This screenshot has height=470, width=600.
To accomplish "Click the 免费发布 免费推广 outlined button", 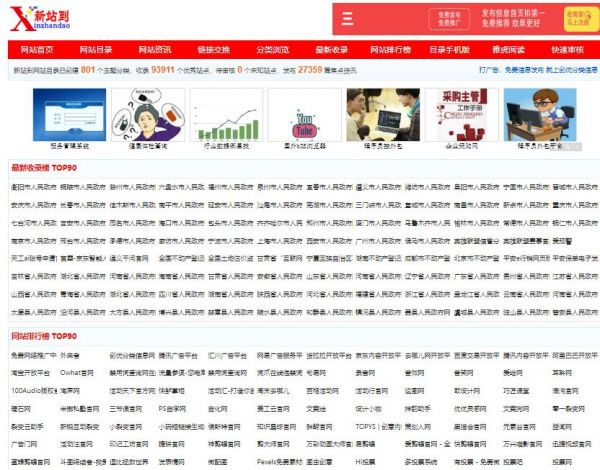I will [449, 19].
